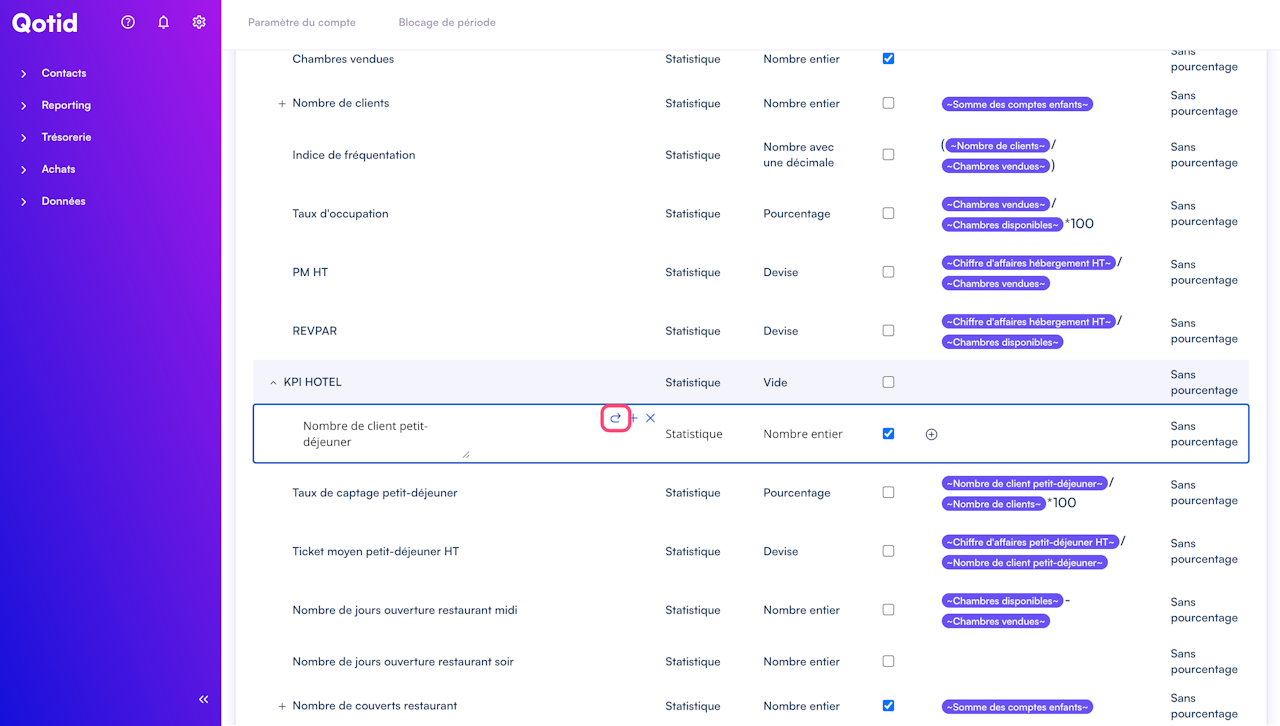Screen dimensions: 1280x726
Task: Collapse the sidebar with double chevron
Action: (204, 700)
